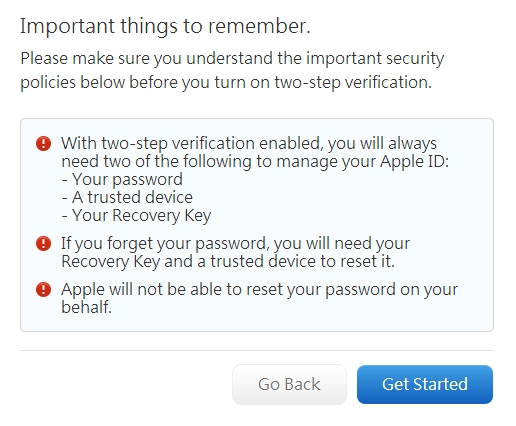Select the Your password list entry
This screenshot has width=516, height=426.
point(122,180)
